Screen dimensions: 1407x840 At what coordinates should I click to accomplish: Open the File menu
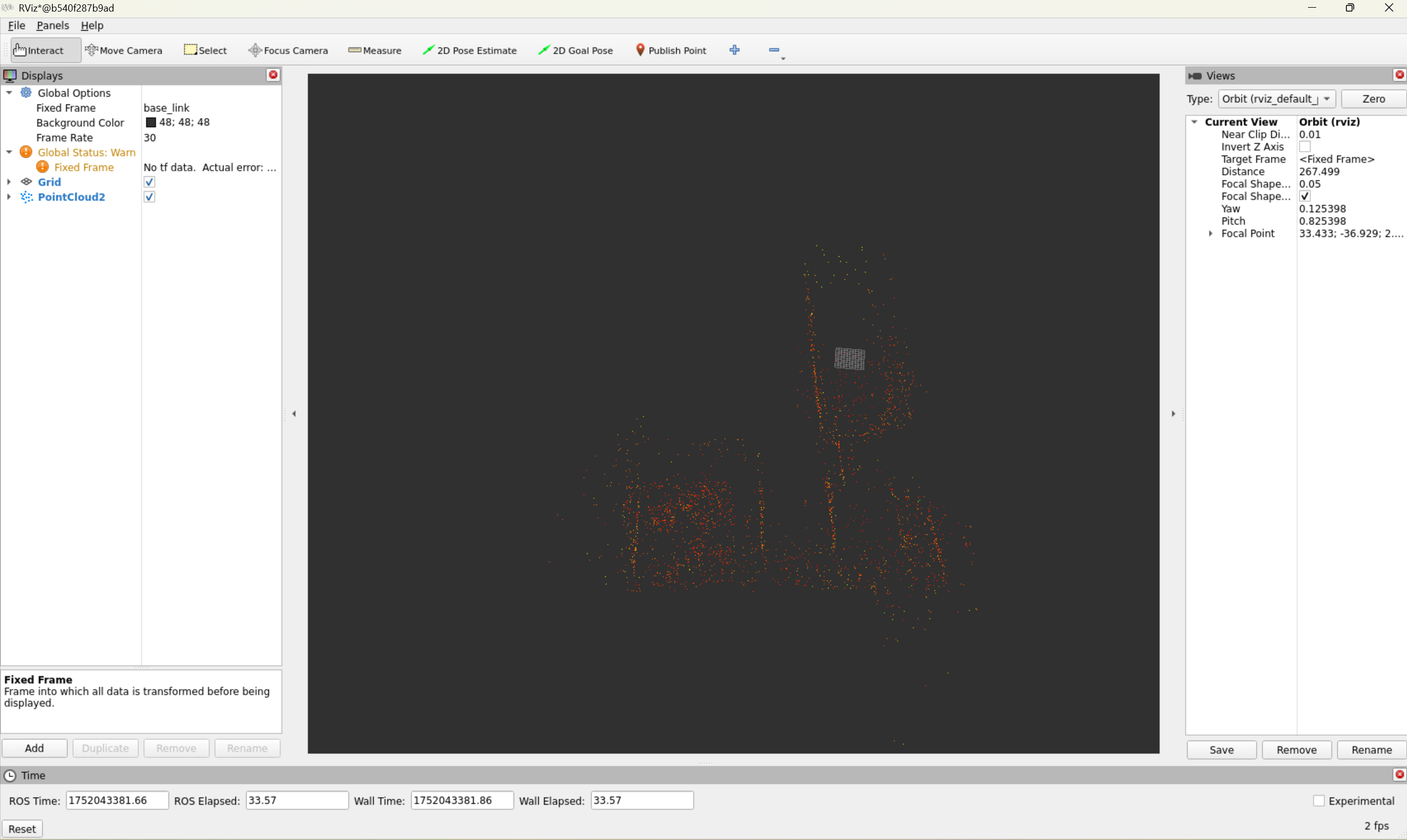(x=17, y=25)
